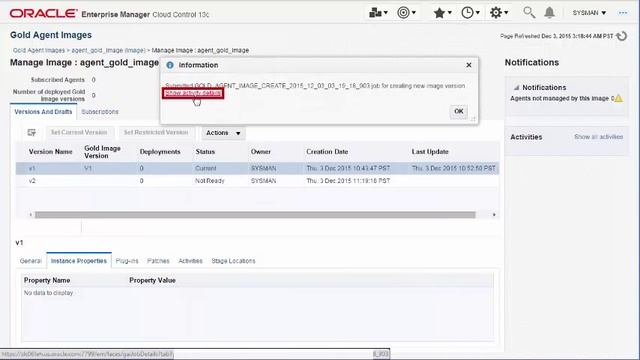
Task: Select the v2 version row
Action: pos(257,180)
